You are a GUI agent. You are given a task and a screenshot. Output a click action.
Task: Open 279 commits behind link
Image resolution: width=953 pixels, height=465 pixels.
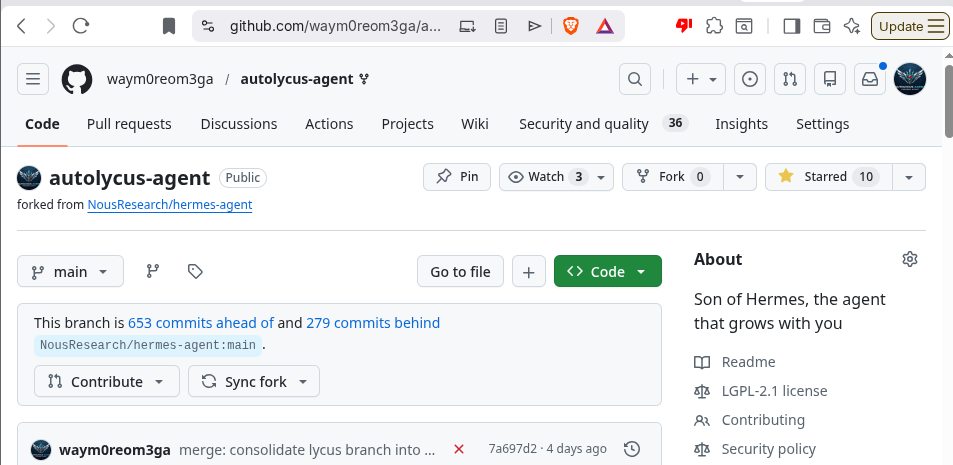pos(373,323)
